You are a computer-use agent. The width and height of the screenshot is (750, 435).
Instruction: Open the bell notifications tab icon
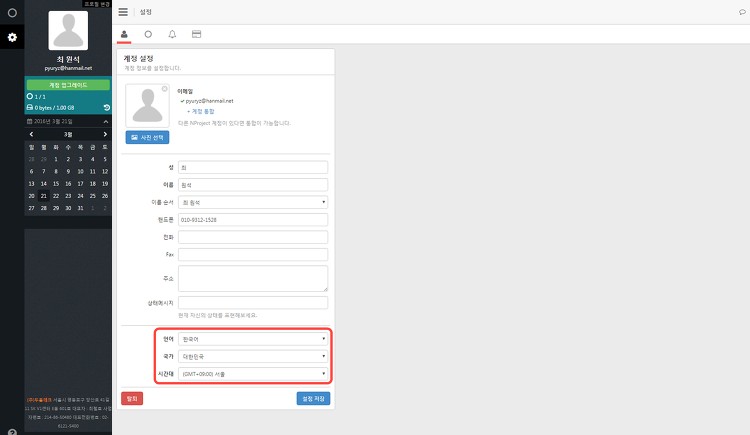pyautogui.click(x=172, y=34)
